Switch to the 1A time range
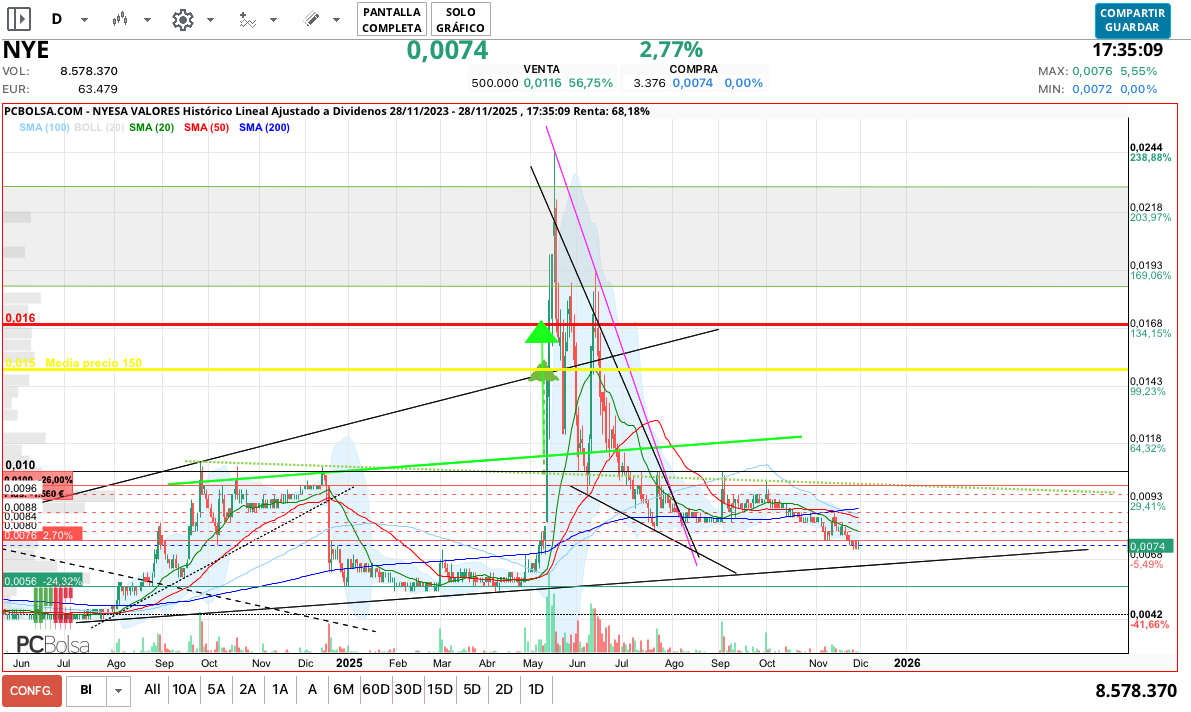The height and width of the screenshot is (712, 1191). click(x=280, y=690)
